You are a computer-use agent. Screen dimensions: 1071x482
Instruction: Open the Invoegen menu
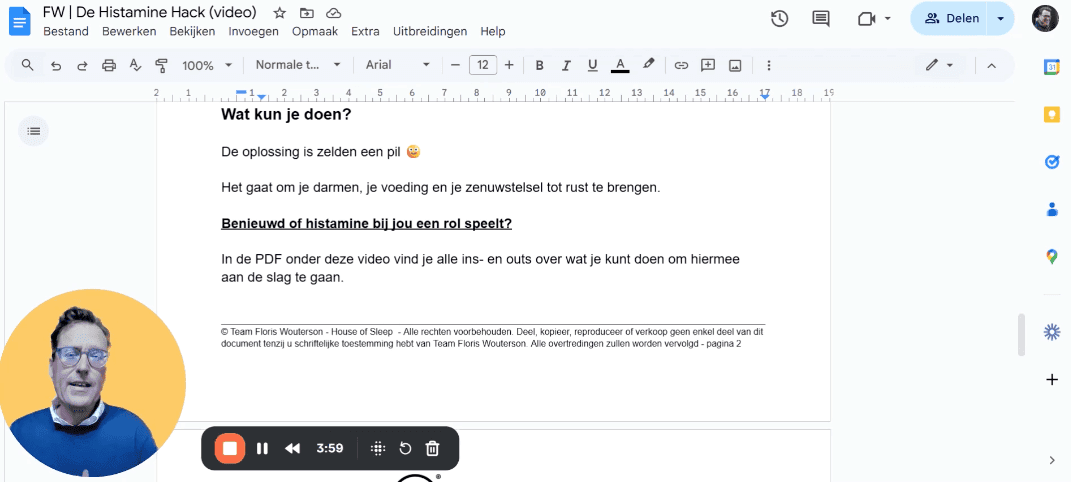(253, 31)
